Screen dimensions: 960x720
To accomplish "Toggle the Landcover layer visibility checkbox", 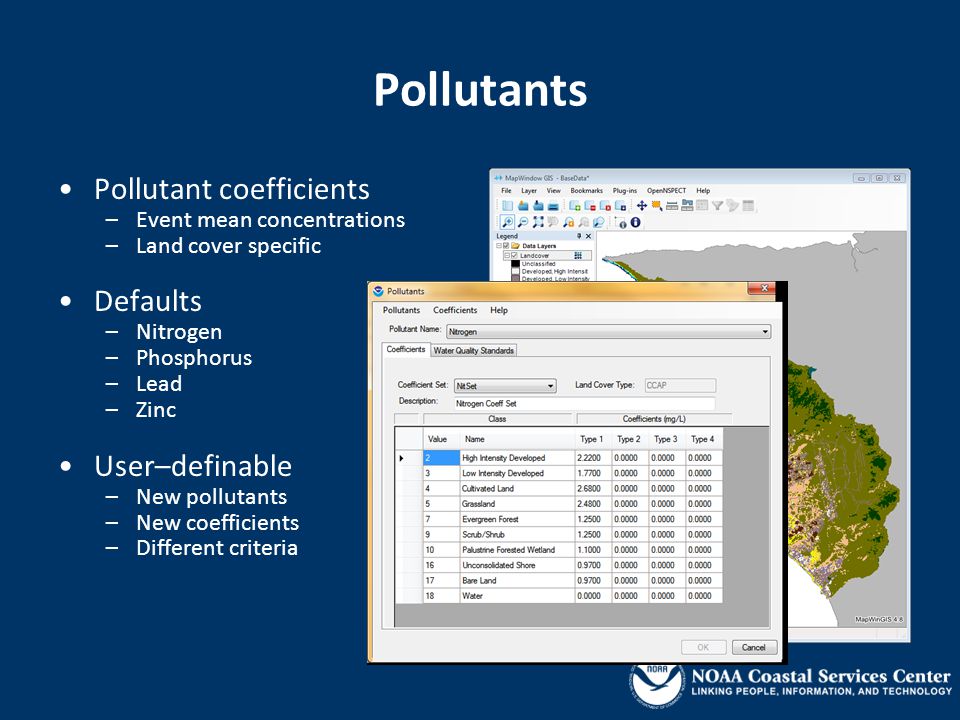I will pos(514,255).
